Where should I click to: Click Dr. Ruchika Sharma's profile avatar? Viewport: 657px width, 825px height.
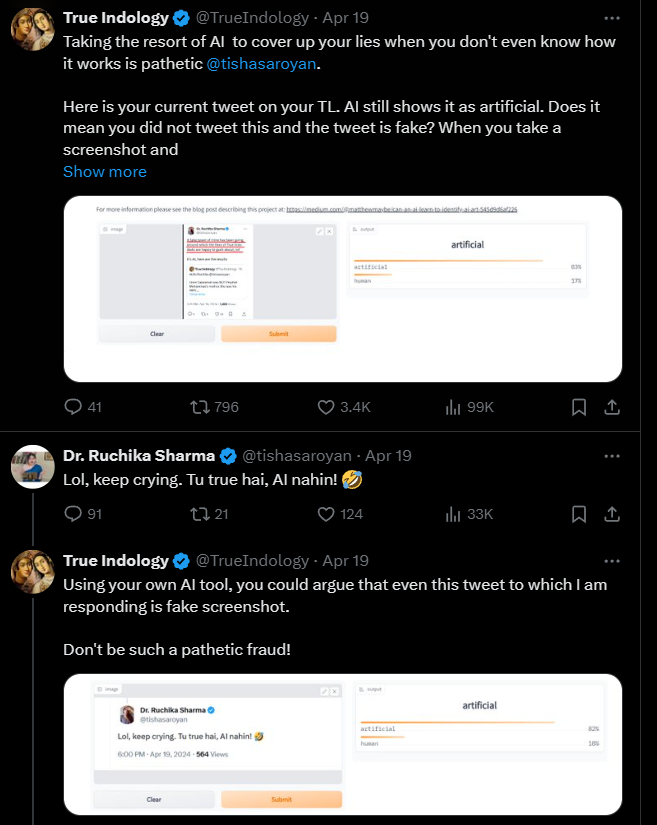pyautogui.click(x=32, y=467)
